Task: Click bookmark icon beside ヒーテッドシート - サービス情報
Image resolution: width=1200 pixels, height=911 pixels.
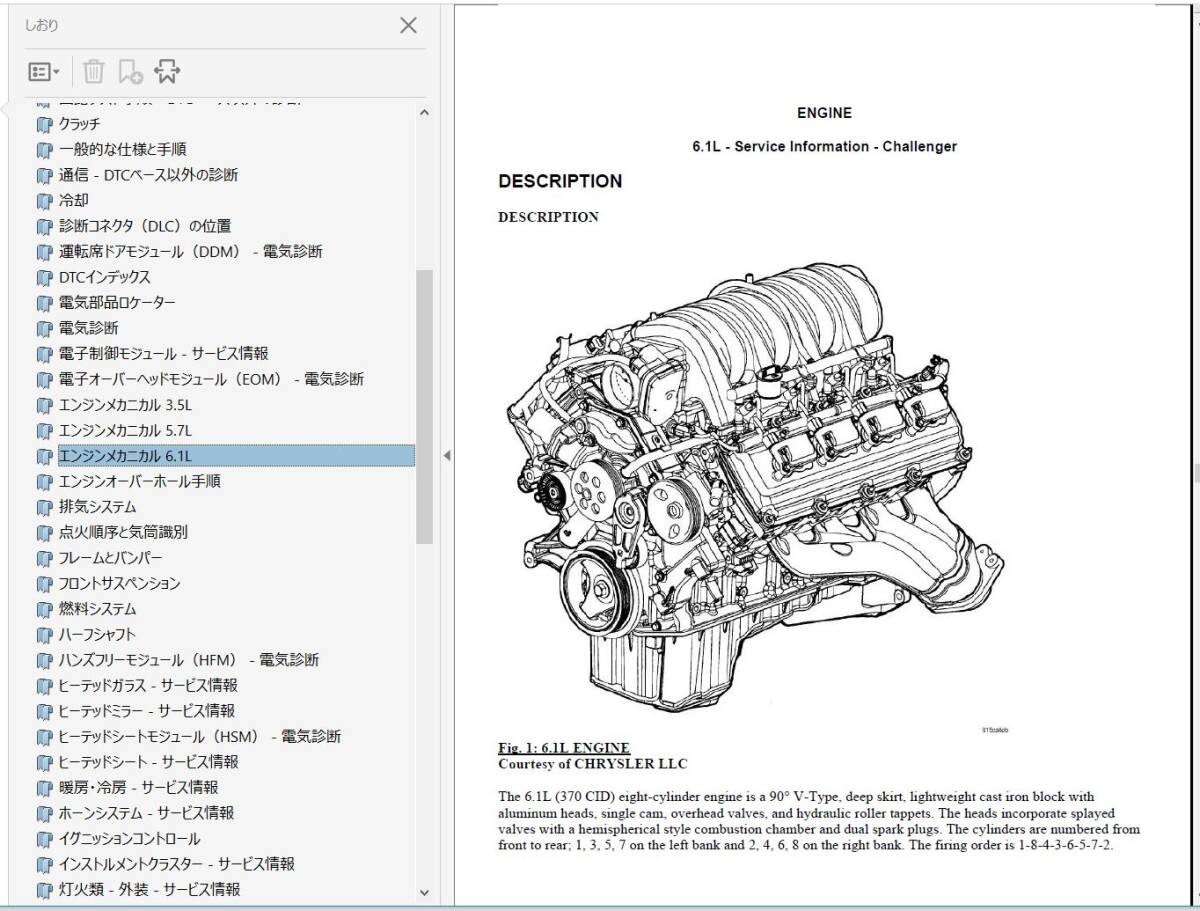Action: coord(43,762)
